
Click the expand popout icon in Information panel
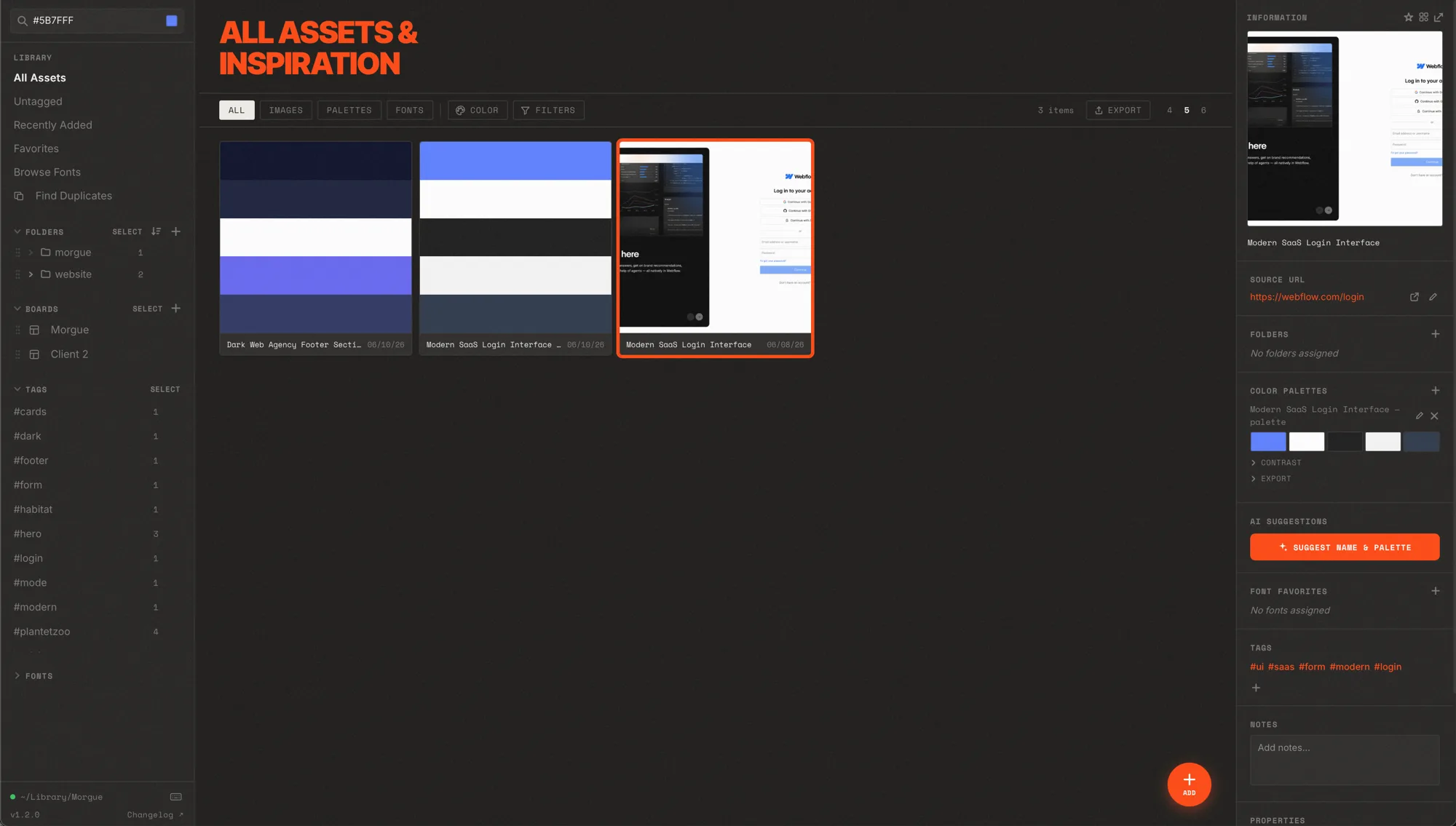pos(1439,17)
